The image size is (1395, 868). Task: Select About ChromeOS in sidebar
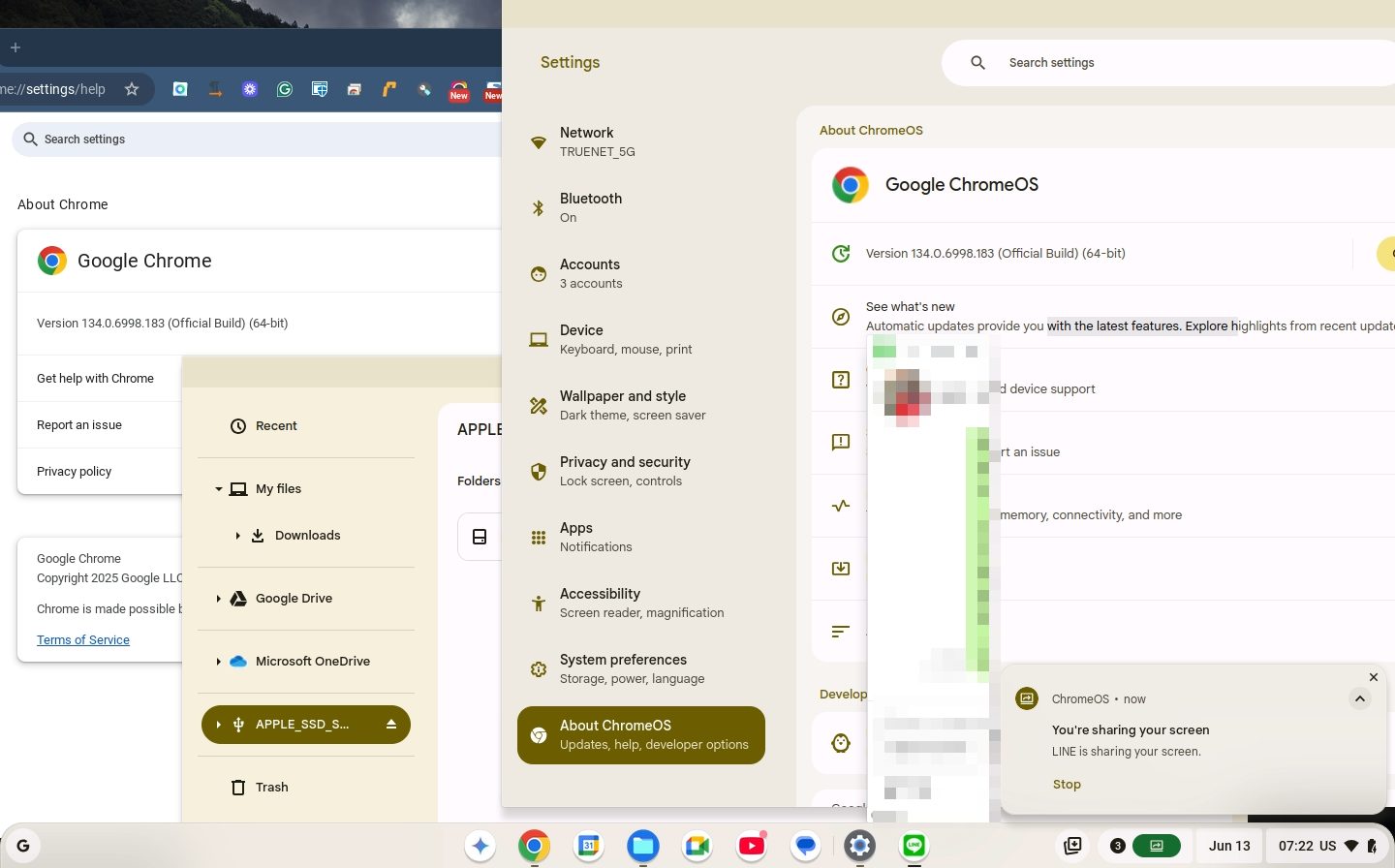click(641, 735)
